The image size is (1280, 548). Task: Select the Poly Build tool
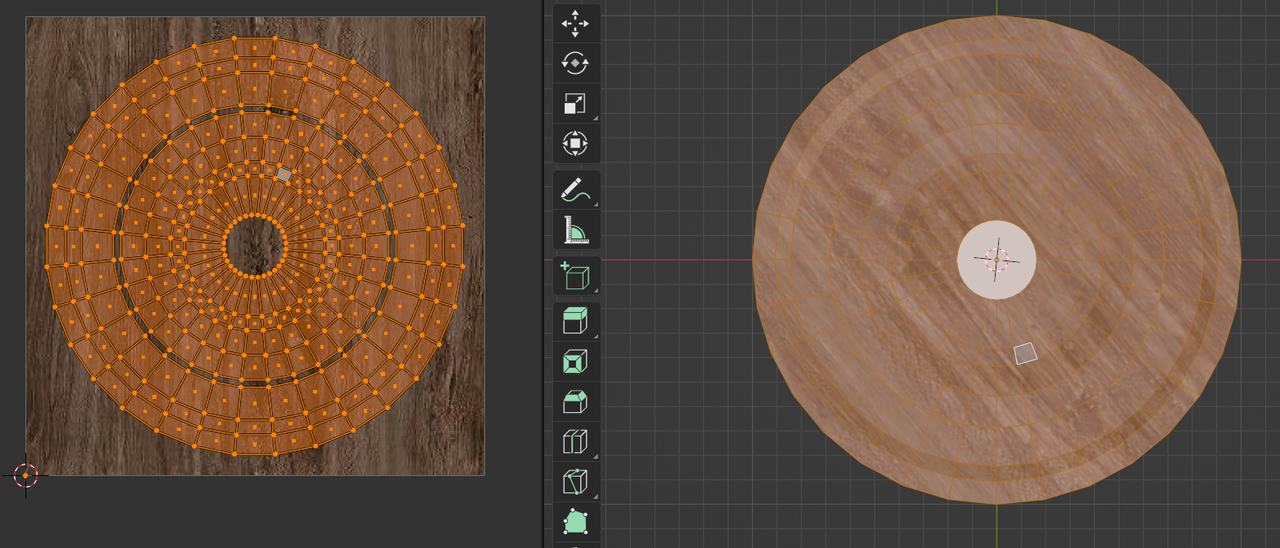(576, 521)
